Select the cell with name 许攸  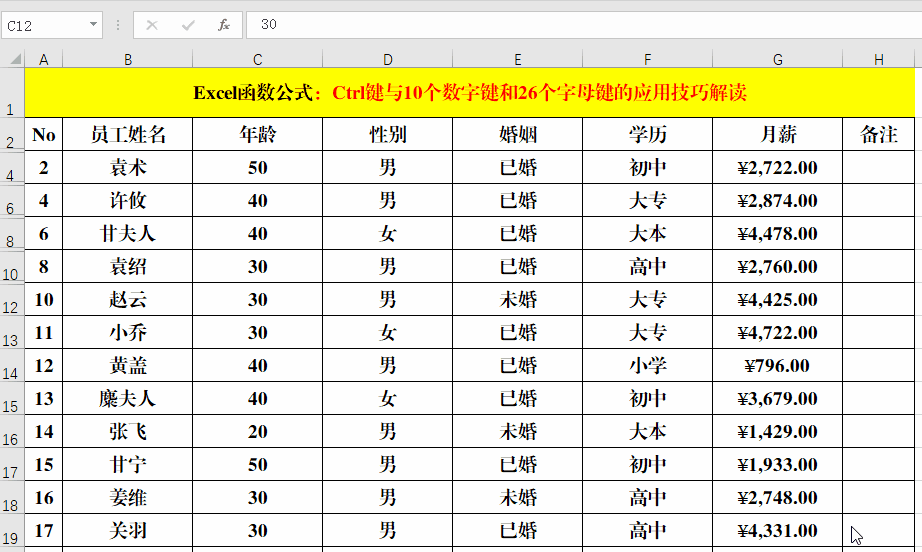tap(128, 200)
